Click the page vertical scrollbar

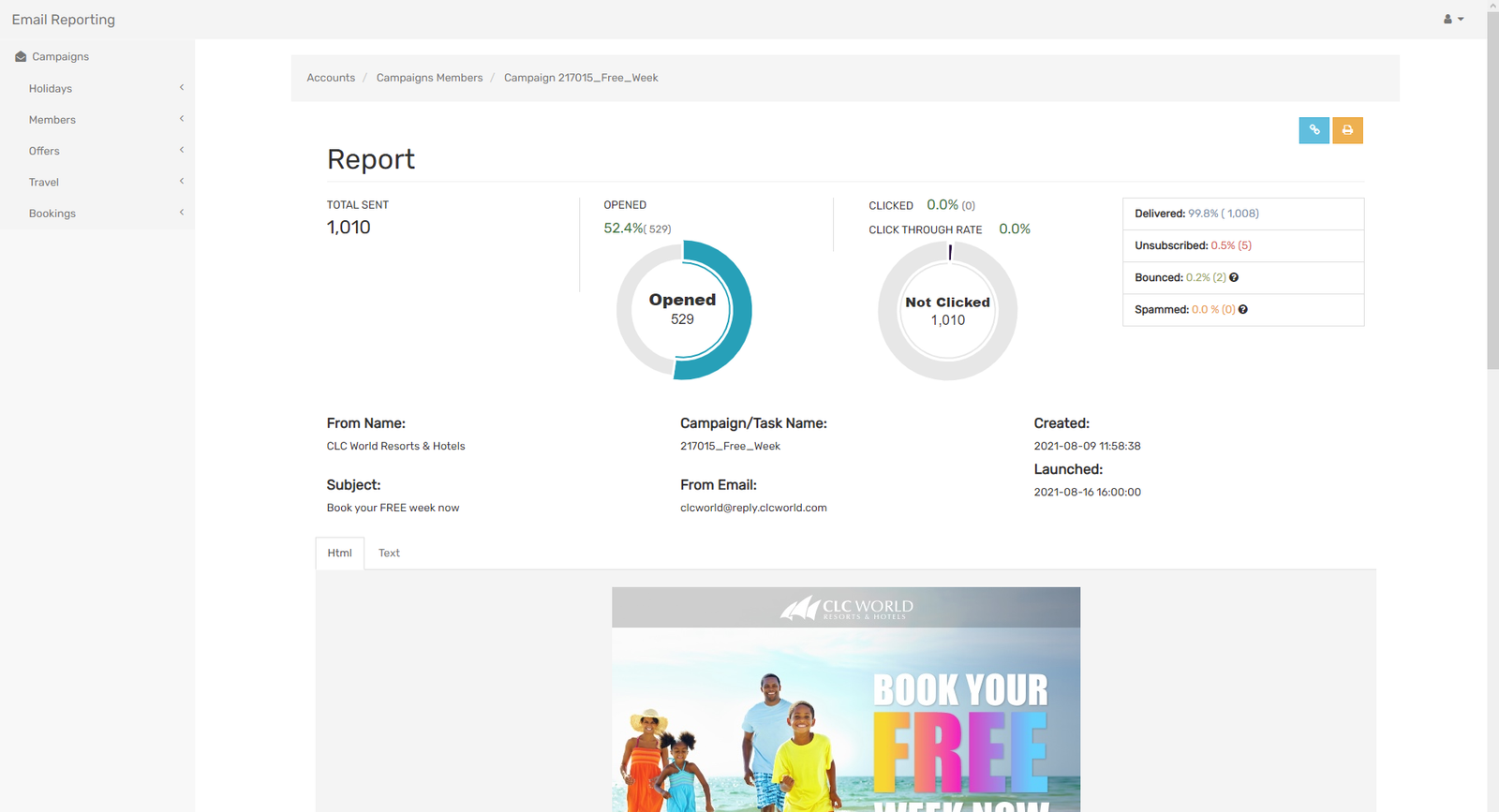click(1492, 187)
